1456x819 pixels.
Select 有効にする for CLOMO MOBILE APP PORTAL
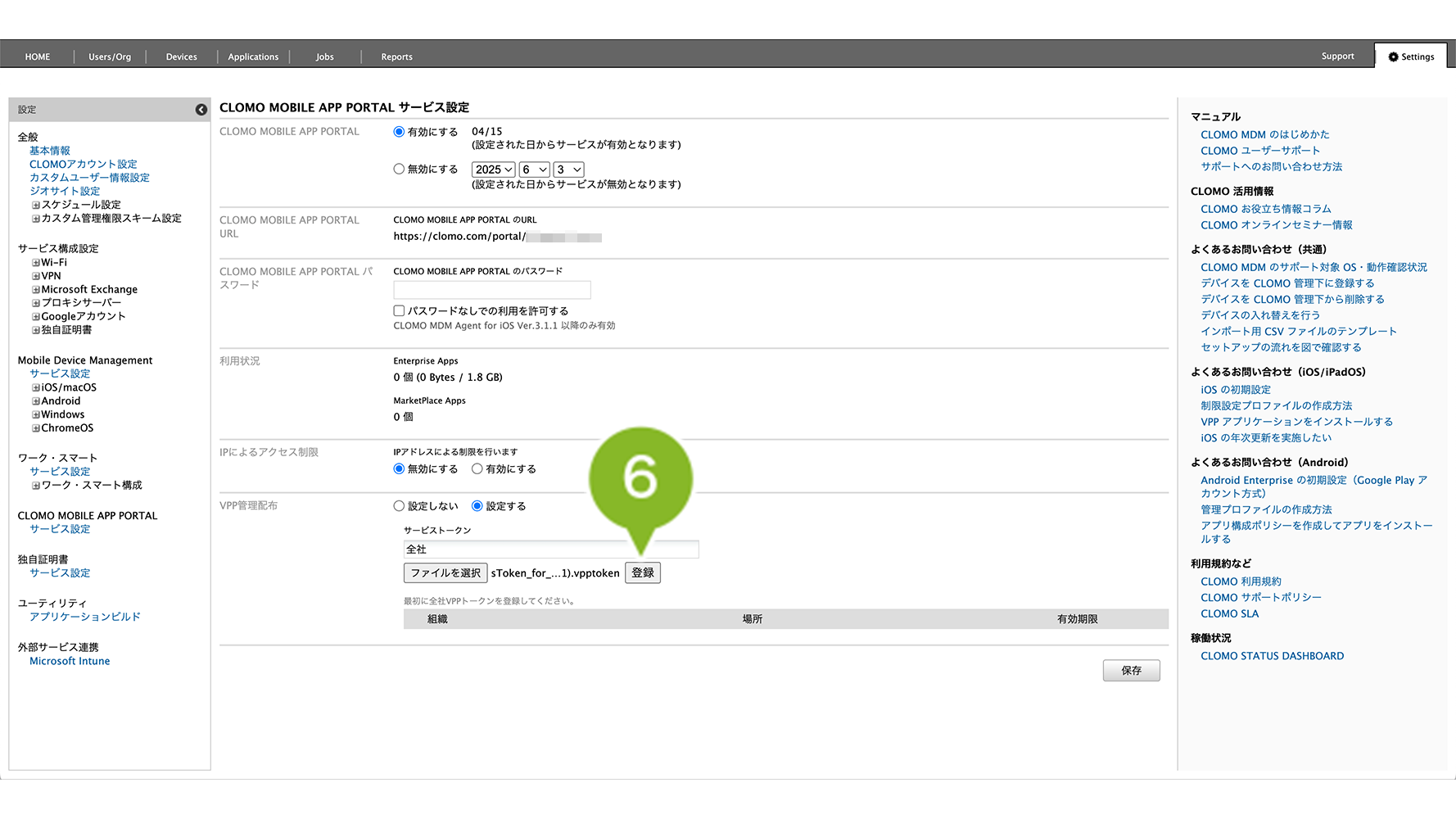399,132
